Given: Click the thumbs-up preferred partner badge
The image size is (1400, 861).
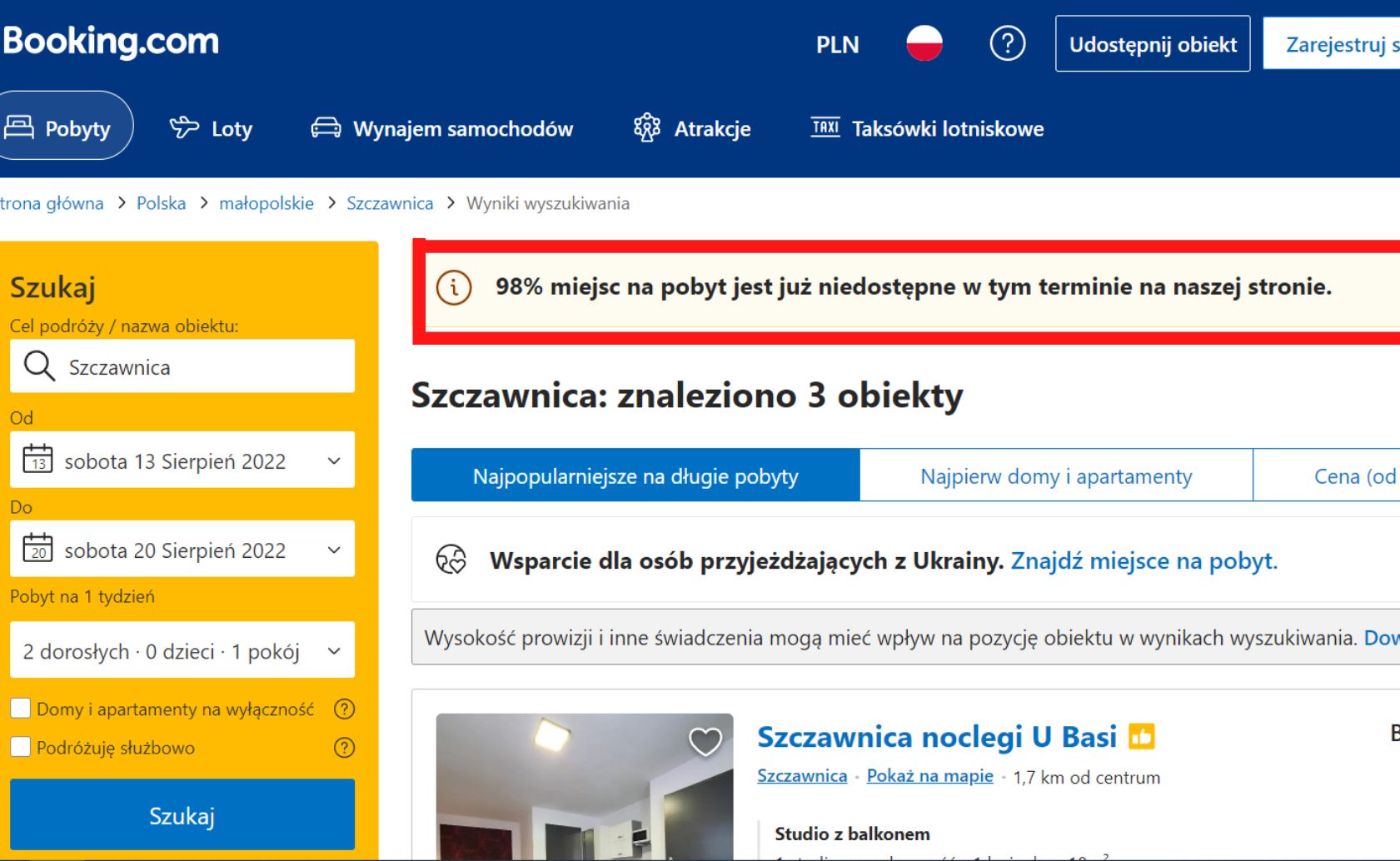Looking at the screenshot, I should coord(1142,737).
